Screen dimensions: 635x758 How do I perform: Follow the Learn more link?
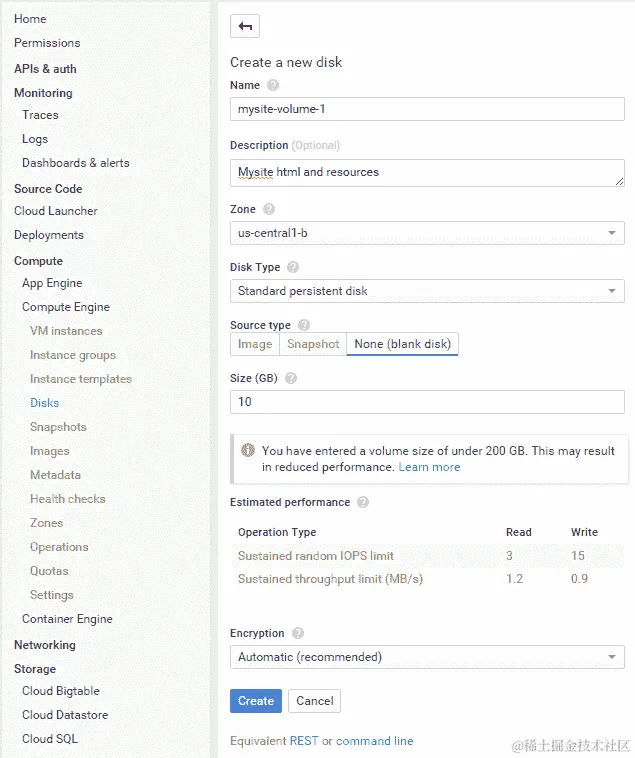pos(429,467)
